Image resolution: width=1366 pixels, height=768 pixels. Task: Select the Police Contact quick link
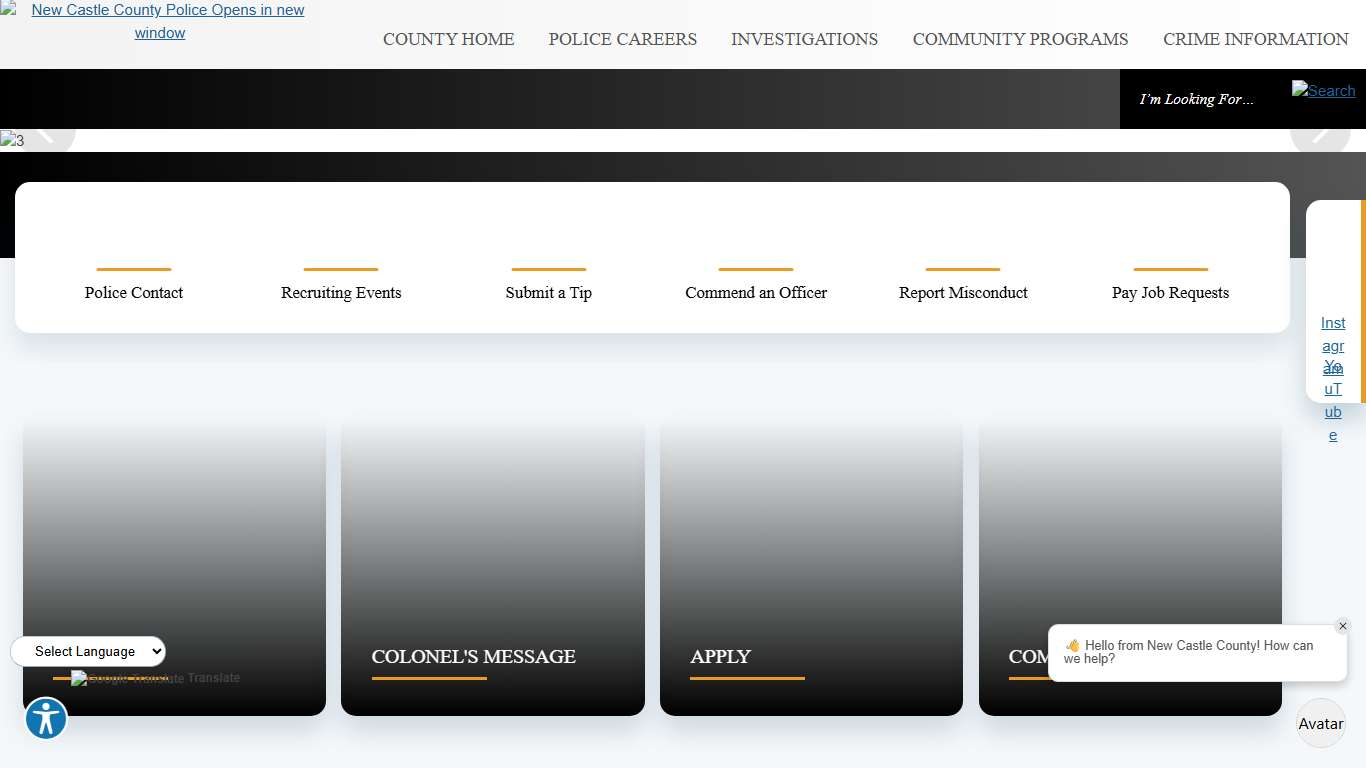[134, 292]
